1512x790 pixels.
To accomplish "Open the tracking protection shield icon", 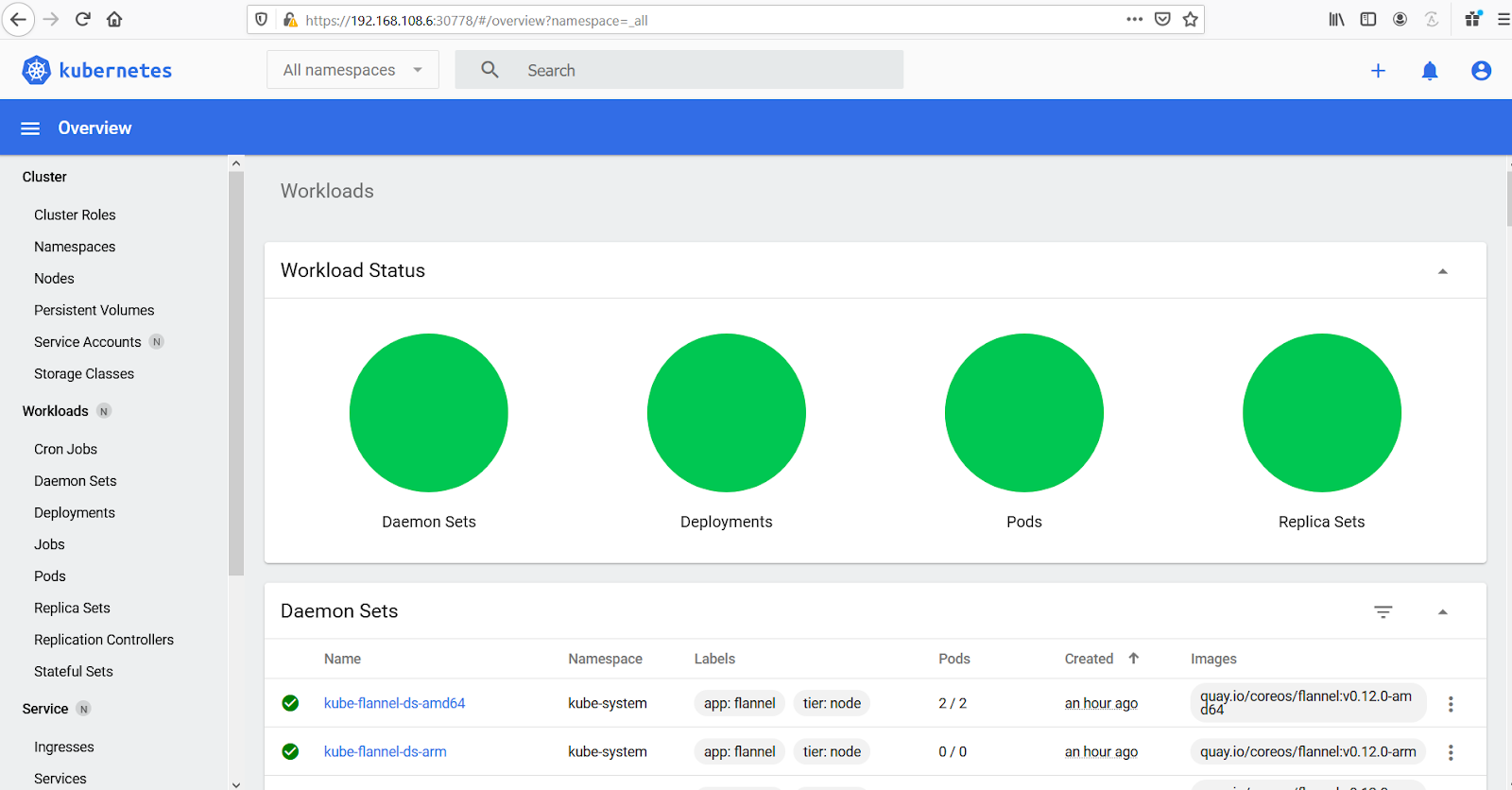I will [x=262, y=20].
